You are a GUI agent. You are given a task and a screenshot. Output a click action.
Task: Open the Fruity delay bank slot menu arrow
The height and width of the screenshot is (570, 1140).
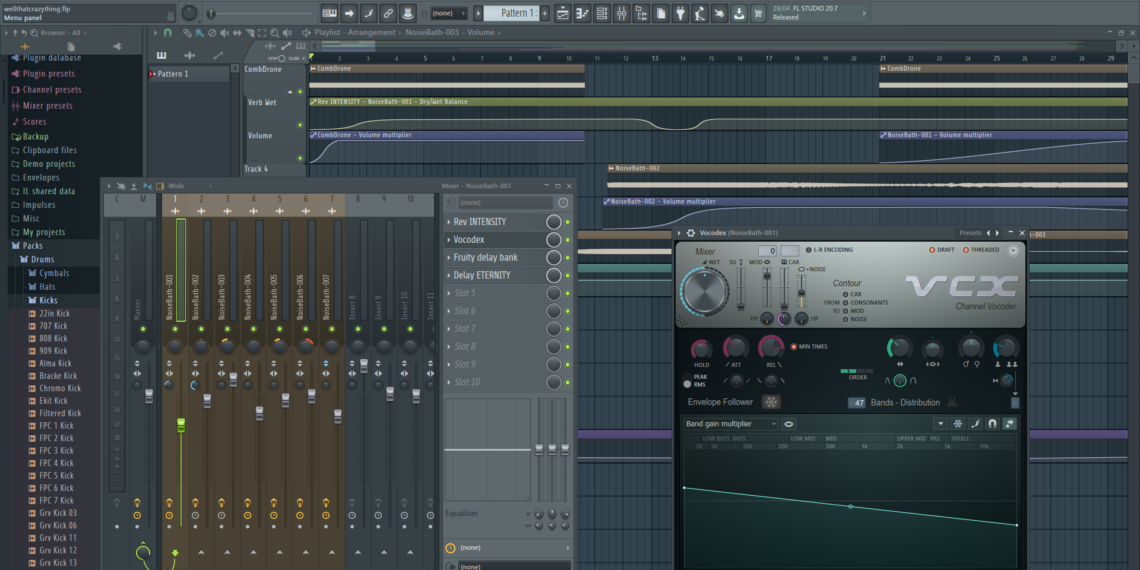coord(449,258)
